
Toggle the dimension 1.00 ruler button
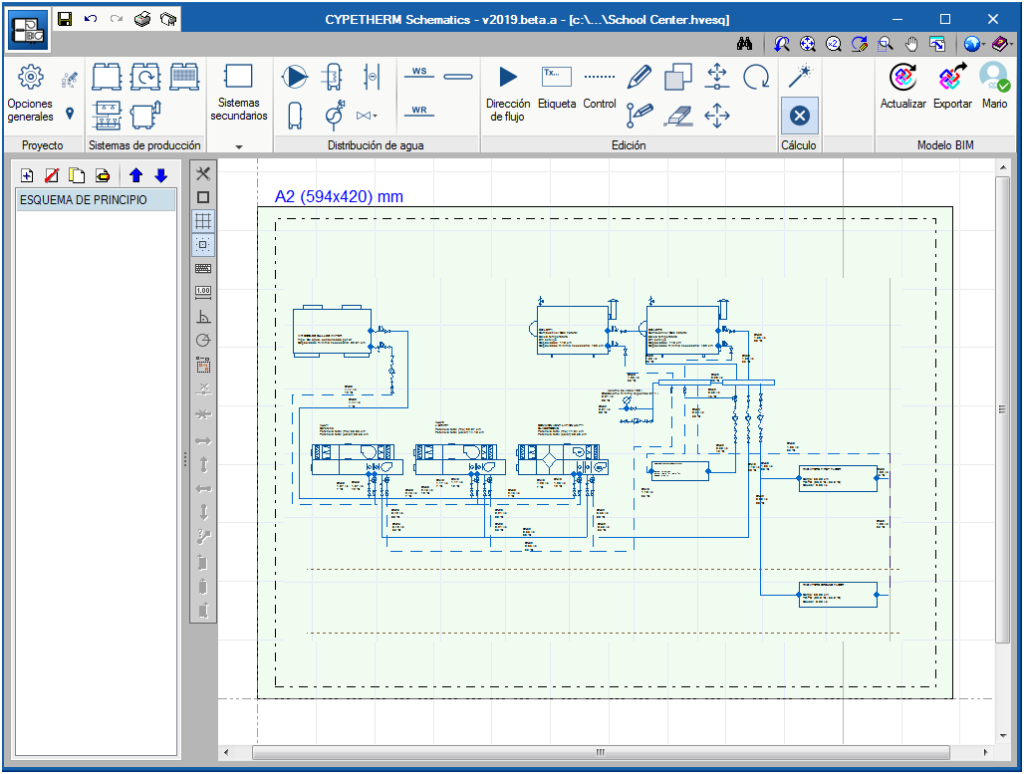coord(203,292)
